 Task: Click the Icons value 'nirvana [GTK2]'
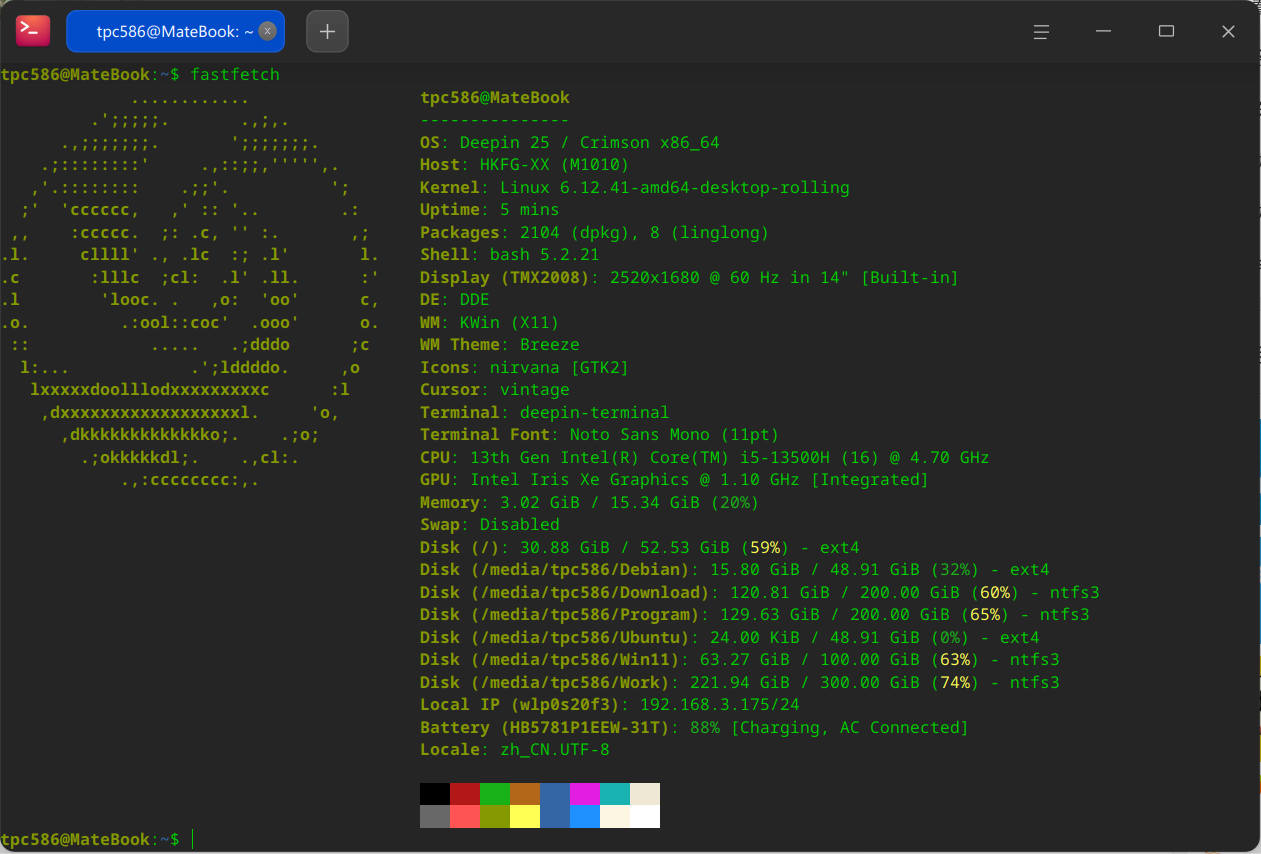pos(560,368)
